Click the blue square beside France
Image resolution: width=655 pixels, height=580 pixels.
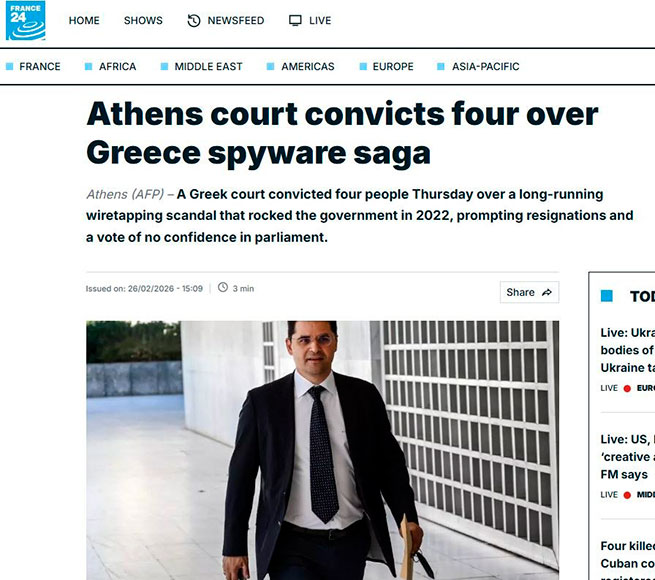pos(10,66)
